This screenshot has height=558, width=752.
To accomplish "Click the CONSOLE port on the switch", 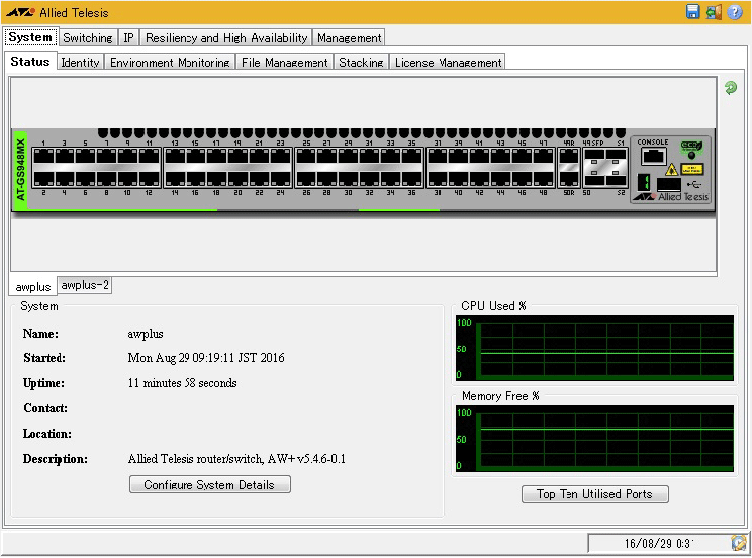I will coord(653,157).
